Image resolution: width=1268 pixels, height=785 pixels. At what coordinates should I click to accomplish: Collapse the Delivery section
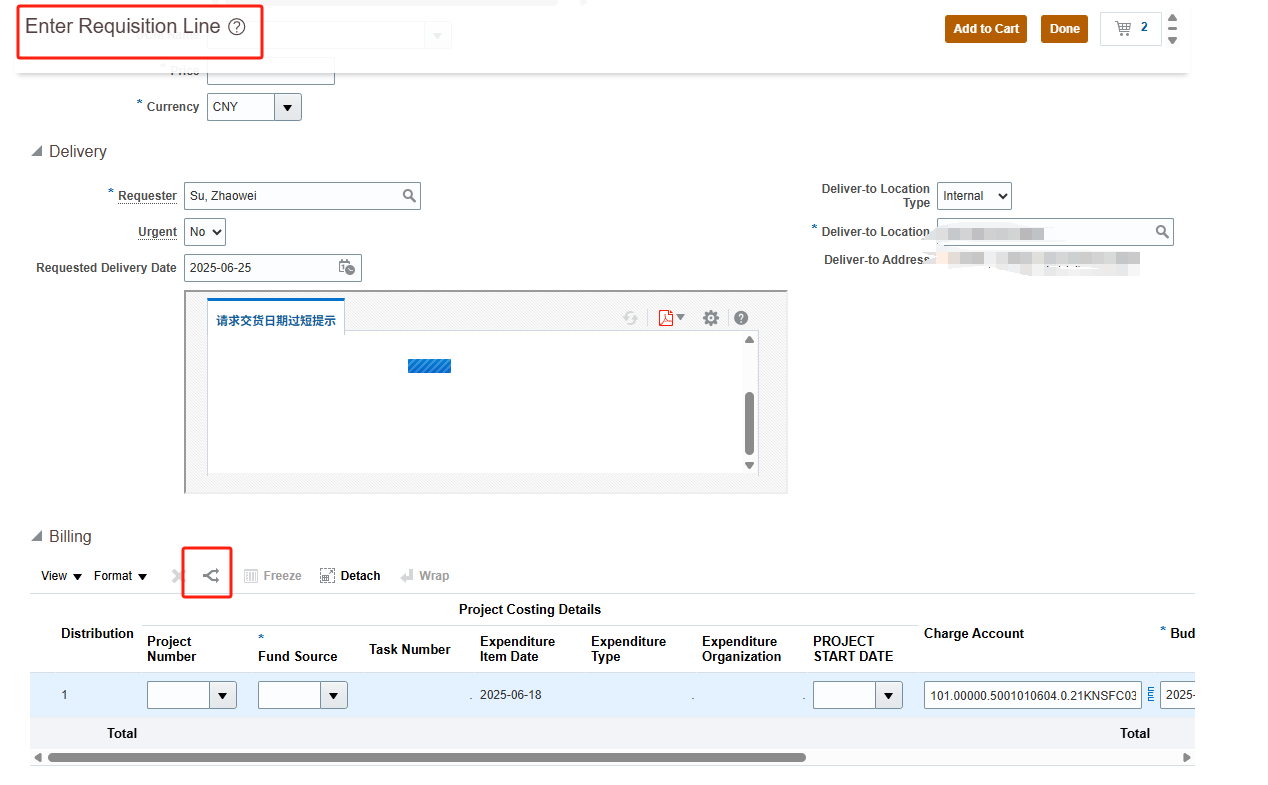click(39, 151)
